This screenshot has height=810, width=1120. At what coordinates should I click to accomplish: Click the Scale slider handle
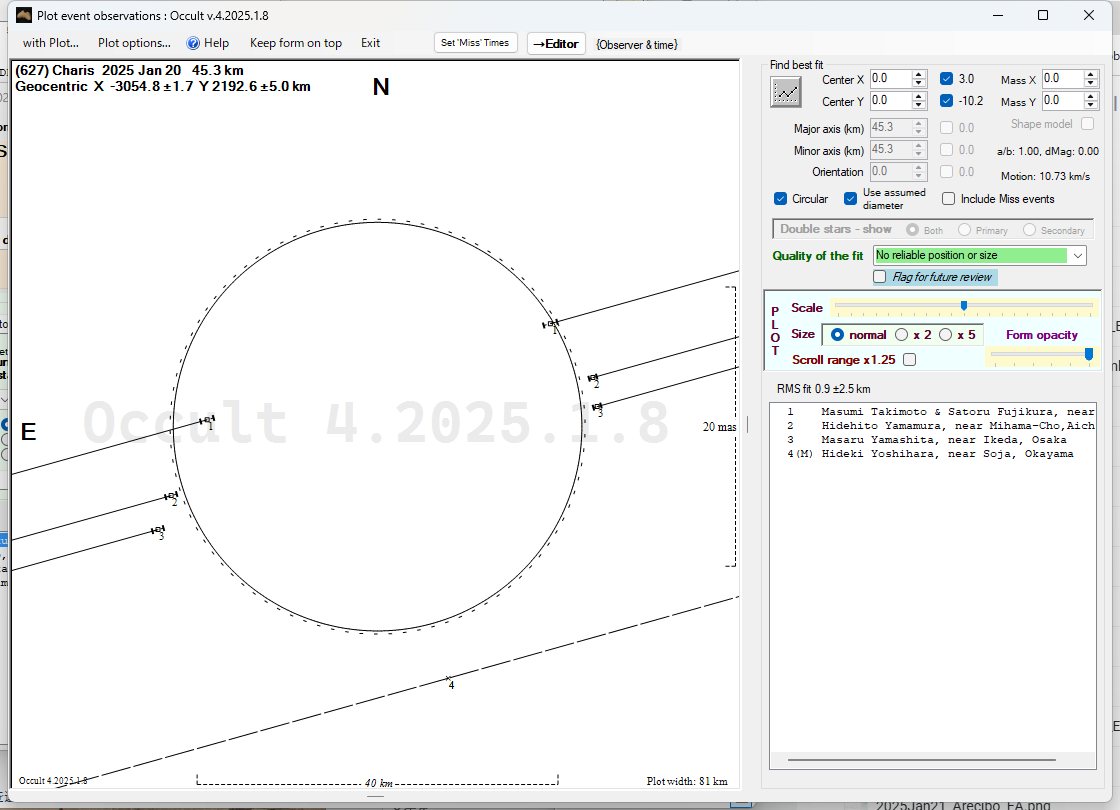(x=963, y=306)
